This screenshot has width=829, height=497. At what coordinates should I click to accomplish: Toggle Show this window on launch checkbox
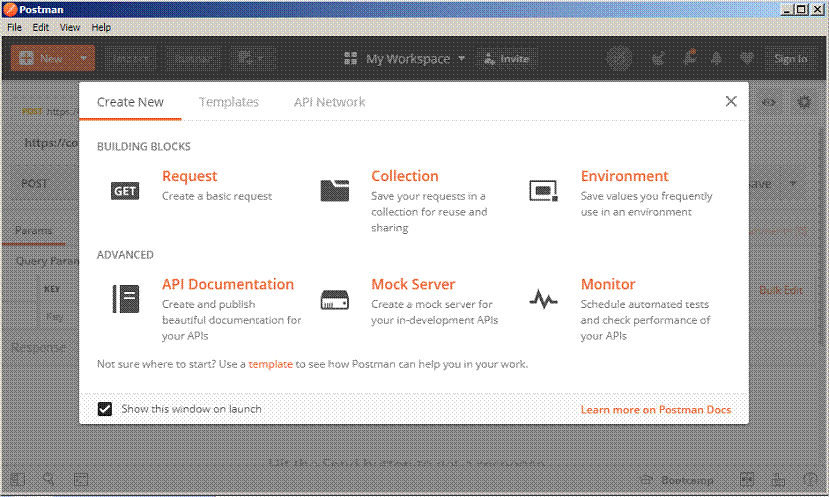click(105, 409)
